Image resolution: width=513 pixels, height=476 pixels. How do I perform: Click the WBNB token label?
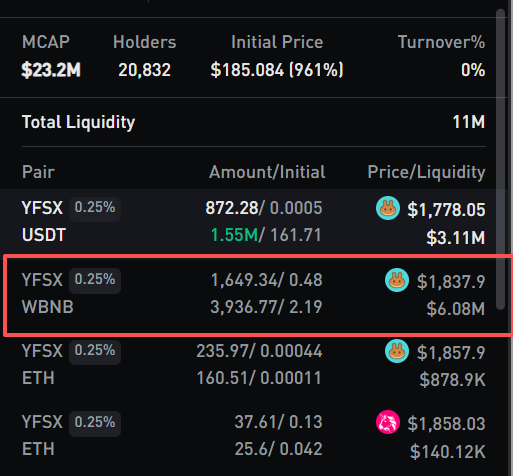coord(48,307)
